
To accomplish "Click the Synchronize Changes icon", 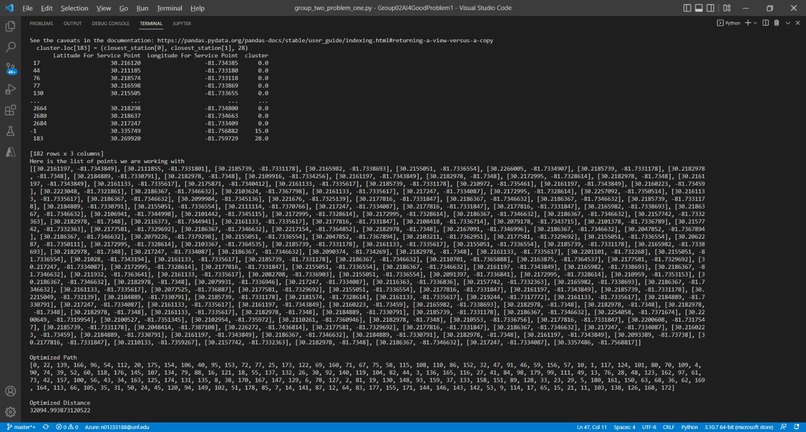I will pyautogui.click(x=46, y=427).
